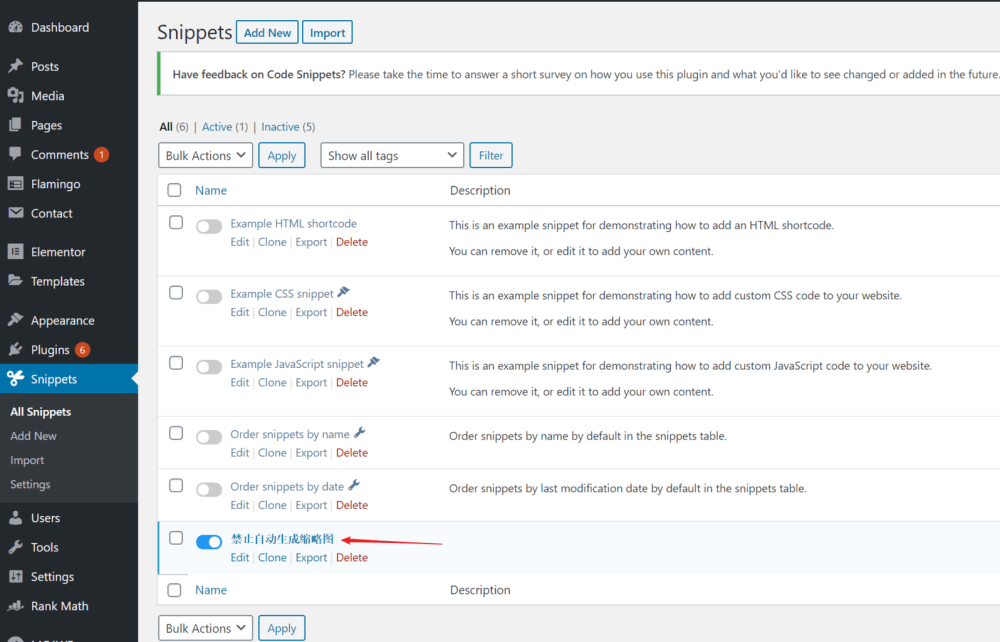Click the Flamingo sidebar icon
Screen dimensions: 1000x642
(15, 184)
